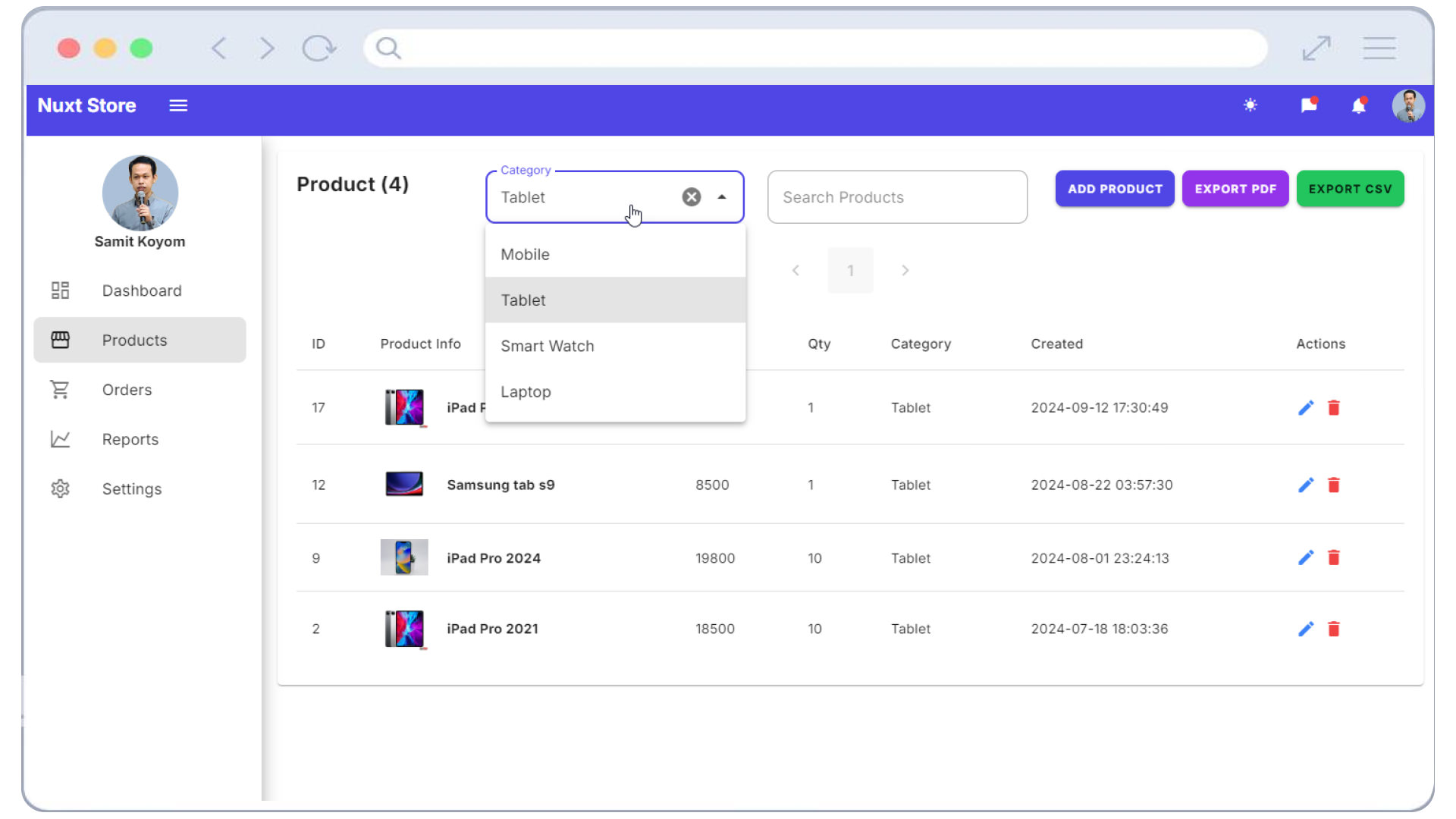Delete product ID 17 with the trash icon
This screenshot has width=1456, height=819.
[x=1334, y=408]
